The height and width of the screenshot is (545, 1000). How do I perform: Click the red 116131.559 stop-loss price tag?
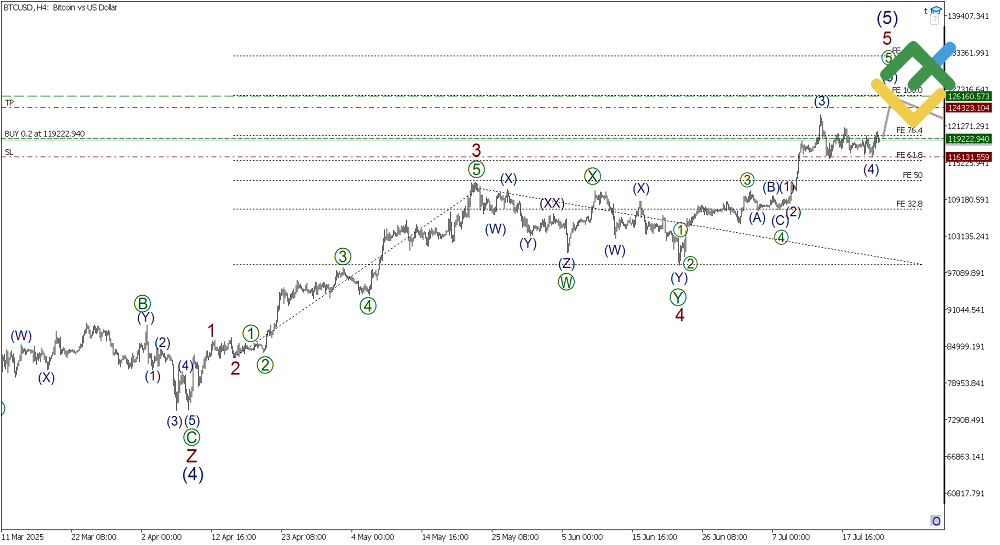(x=968, y=157)
